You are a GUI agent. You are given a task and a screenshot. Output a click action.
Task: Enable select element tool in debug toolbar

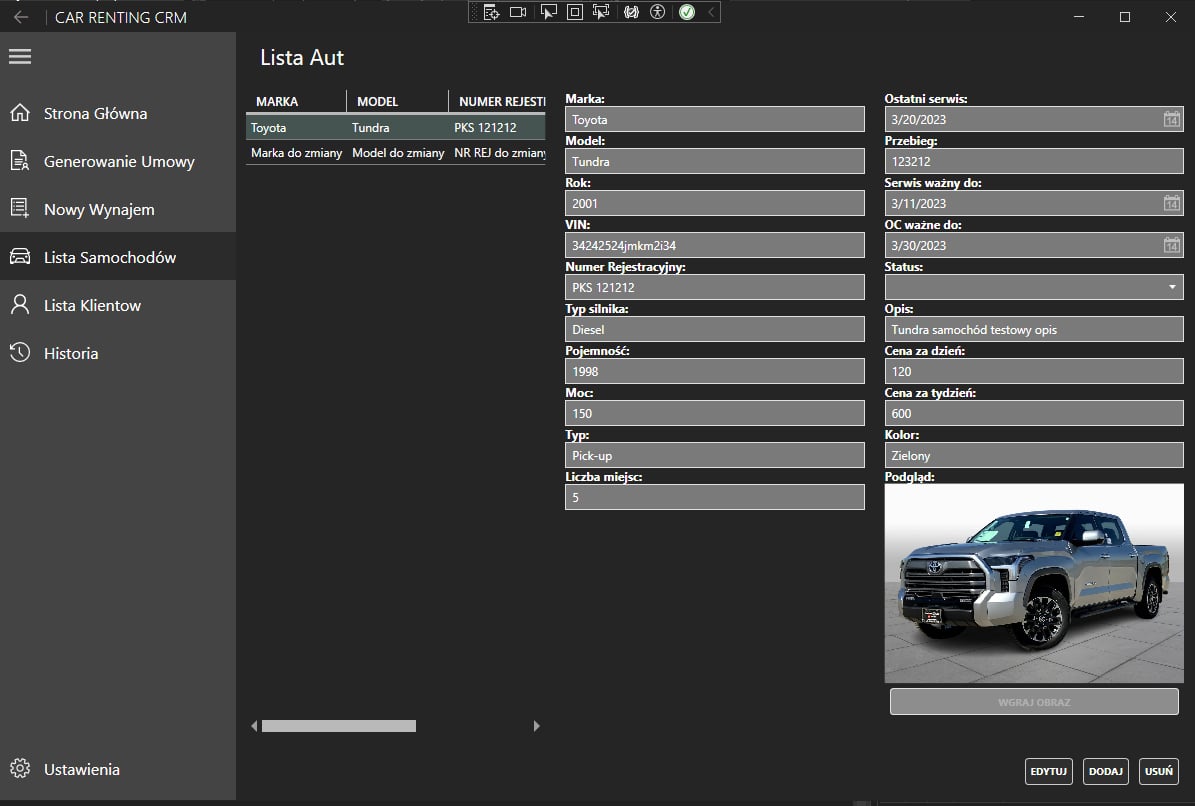click(x=548, y=12)
